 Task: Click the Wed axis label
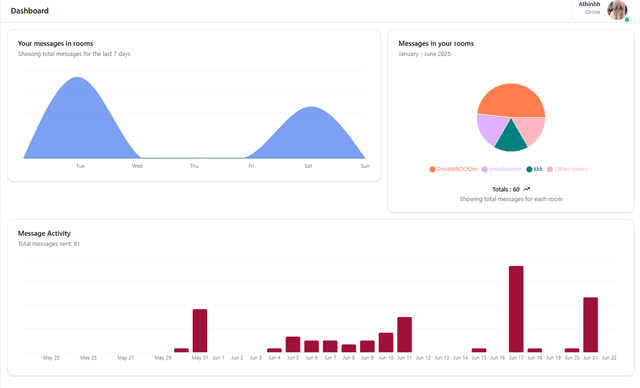[x=137, y=166]
